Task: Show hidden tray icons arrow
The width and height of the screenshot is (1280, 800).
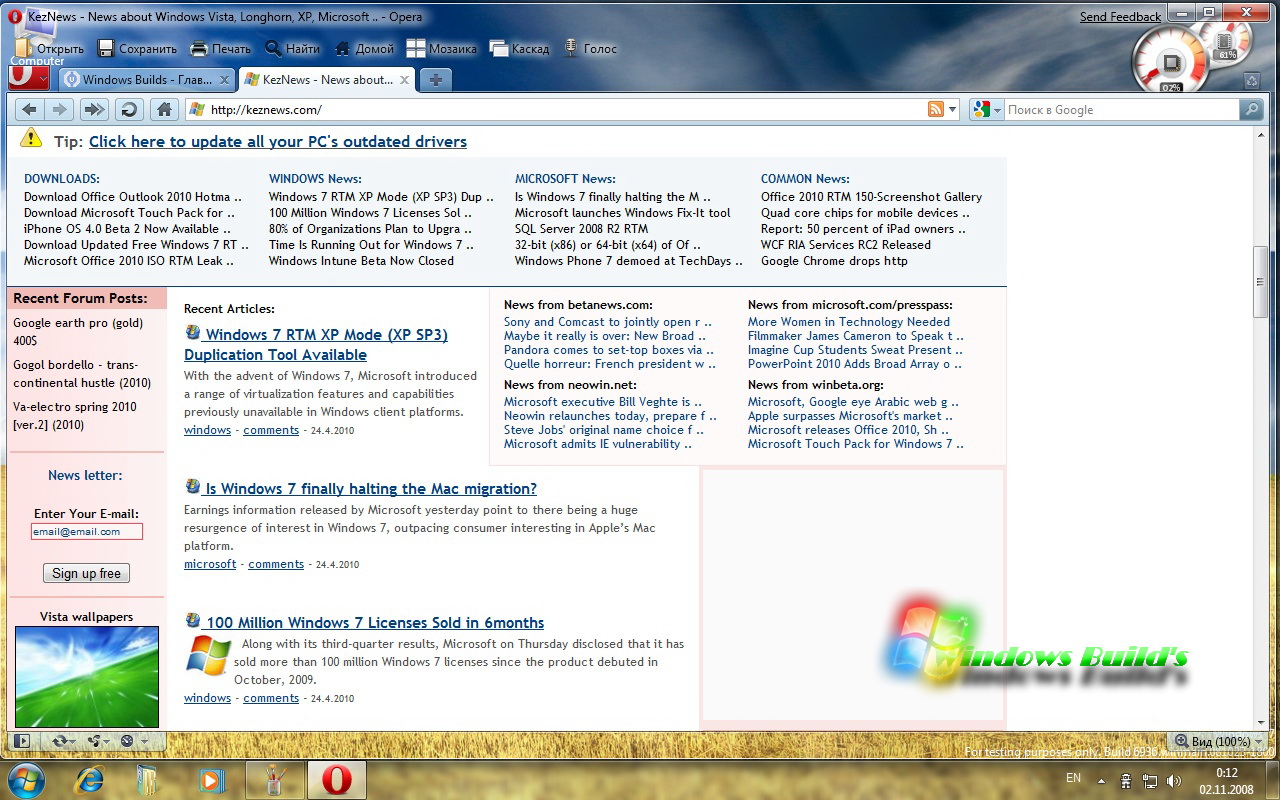Action: (1102, 781)
